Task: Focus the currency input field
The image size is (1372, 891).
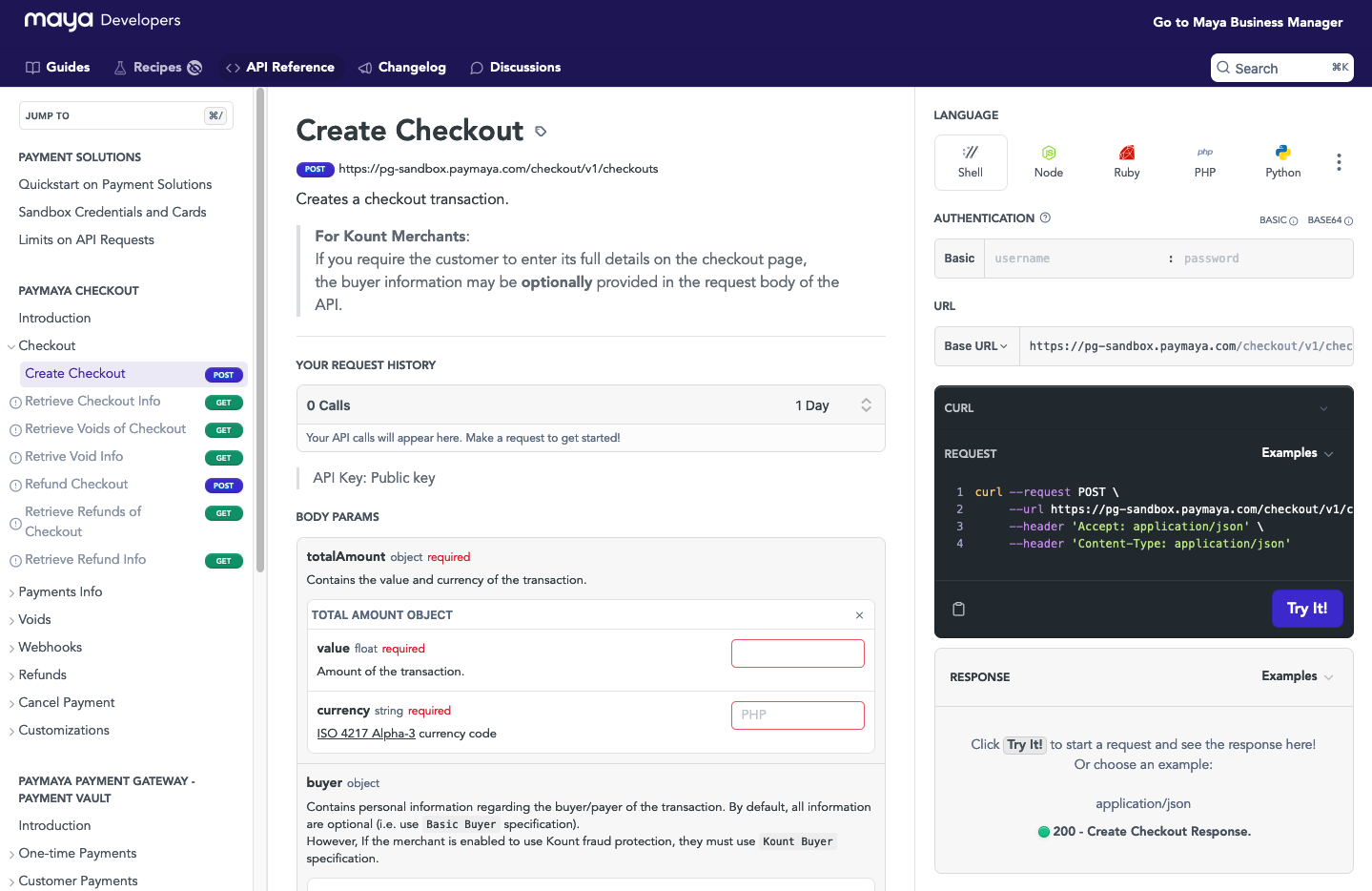Action: tap(798, 715)
